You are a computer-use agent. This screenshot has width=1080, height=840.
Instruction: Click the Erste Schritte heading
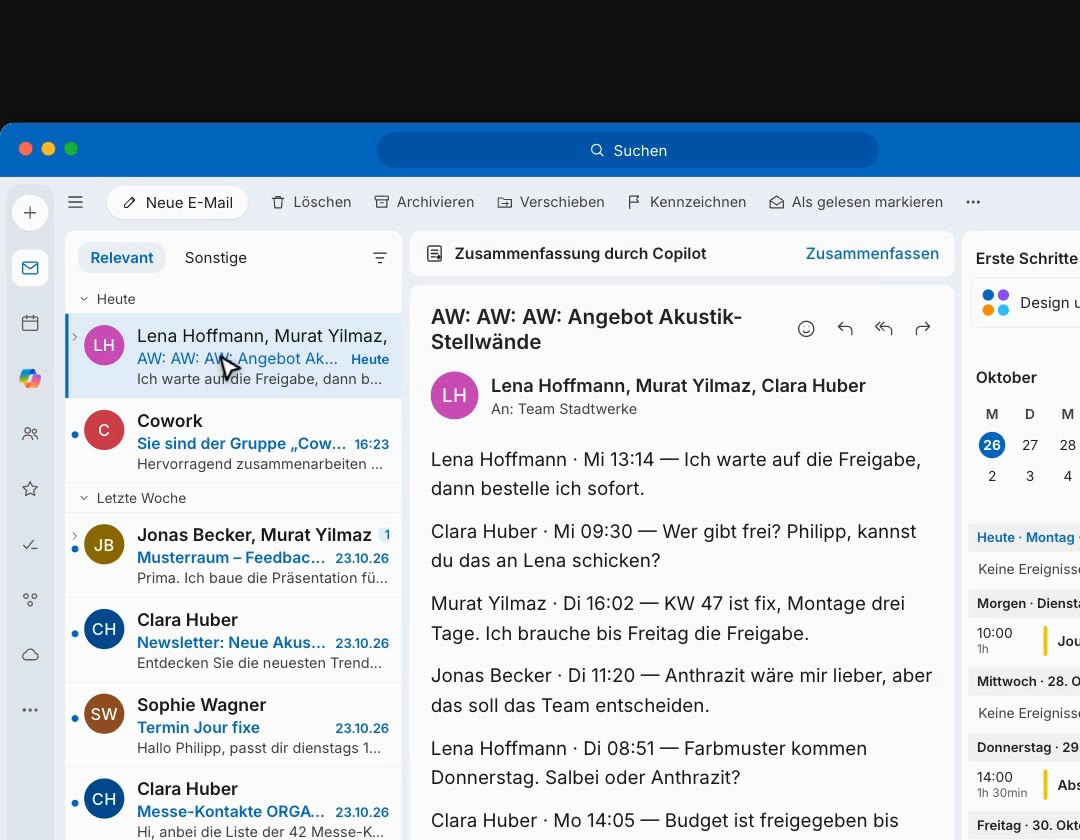click(1026, 258)
